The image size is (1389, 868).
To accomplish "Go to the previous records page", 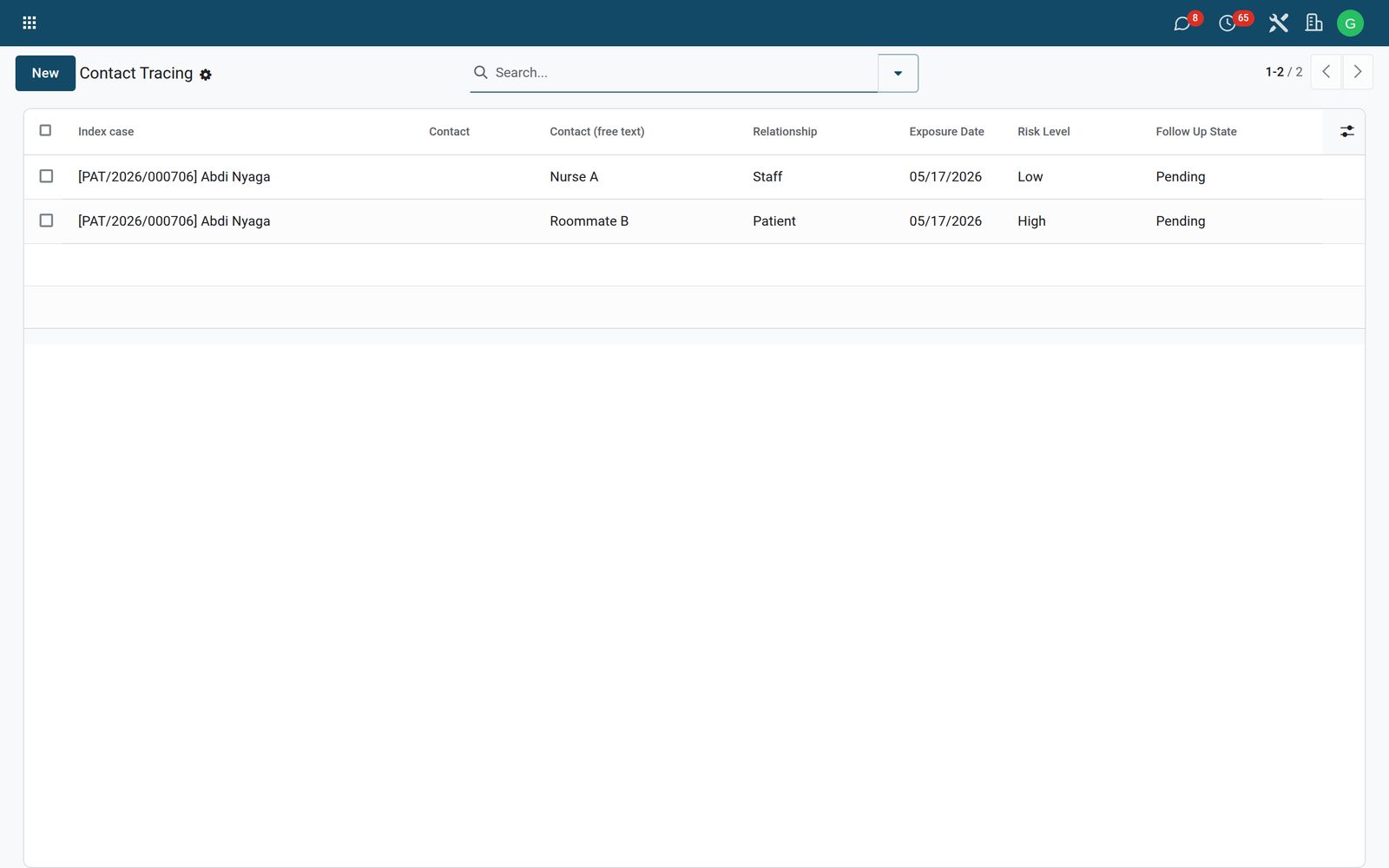I will pos(1326,72).
